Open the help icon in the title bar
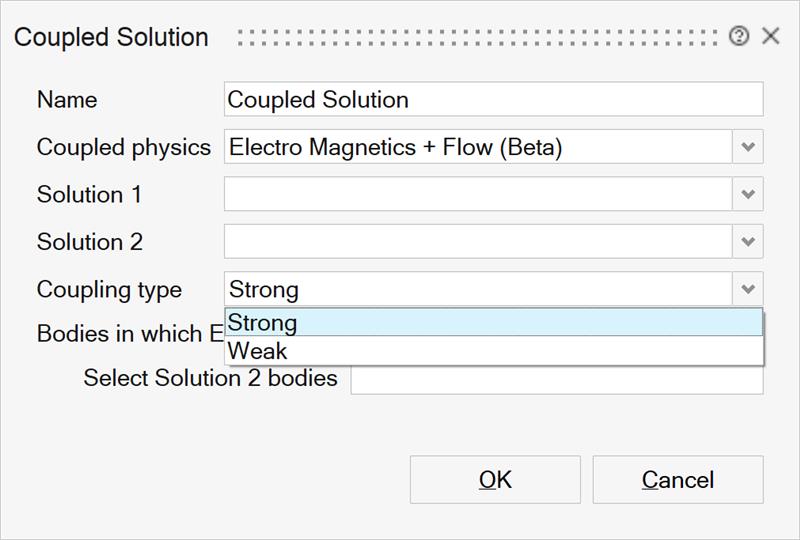800x540 pixels. tap(739, 37)
